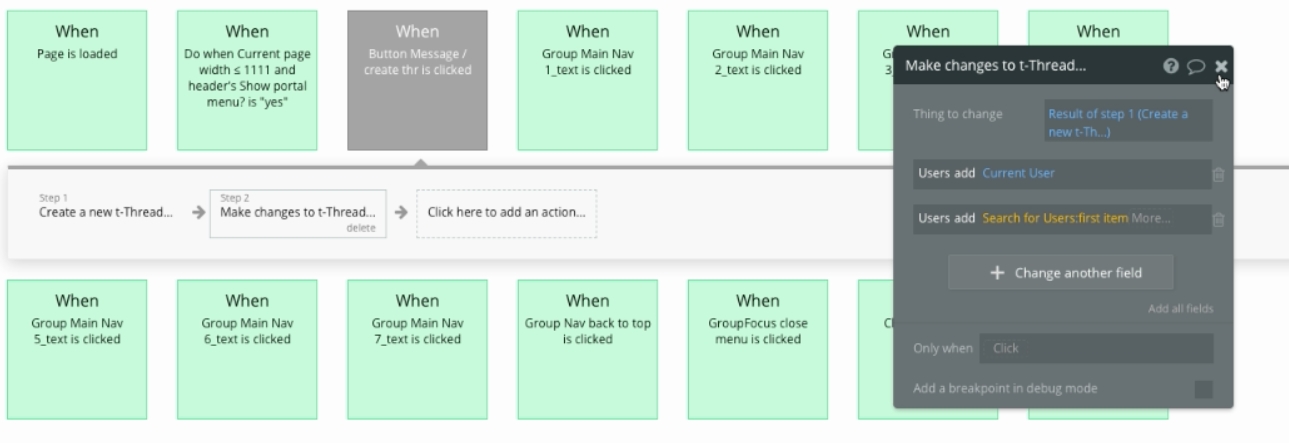Delete the Users add Current User field
This screenshot has height=443, width=1289.
[1218, 174]
